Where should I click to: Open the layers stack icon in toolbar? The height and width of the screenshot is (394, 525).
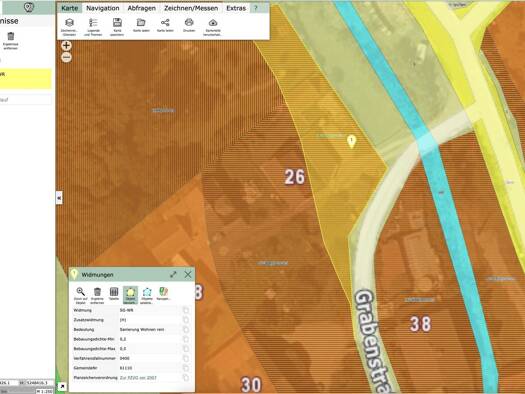coord(69,26)
